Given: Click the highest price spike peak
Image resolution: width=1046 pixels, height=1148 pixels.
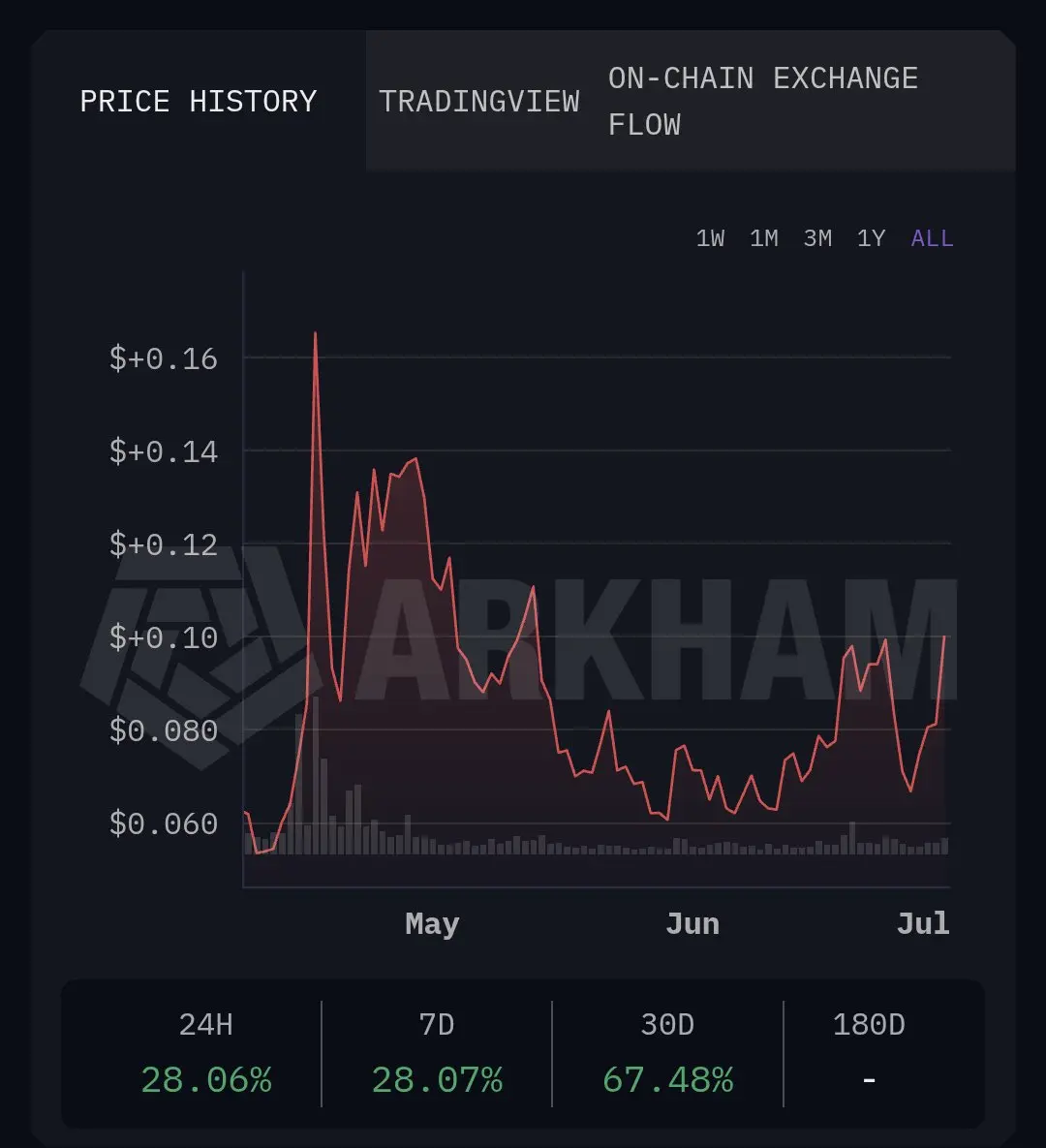Looking at the screenshot, I should tap(316, 334).
